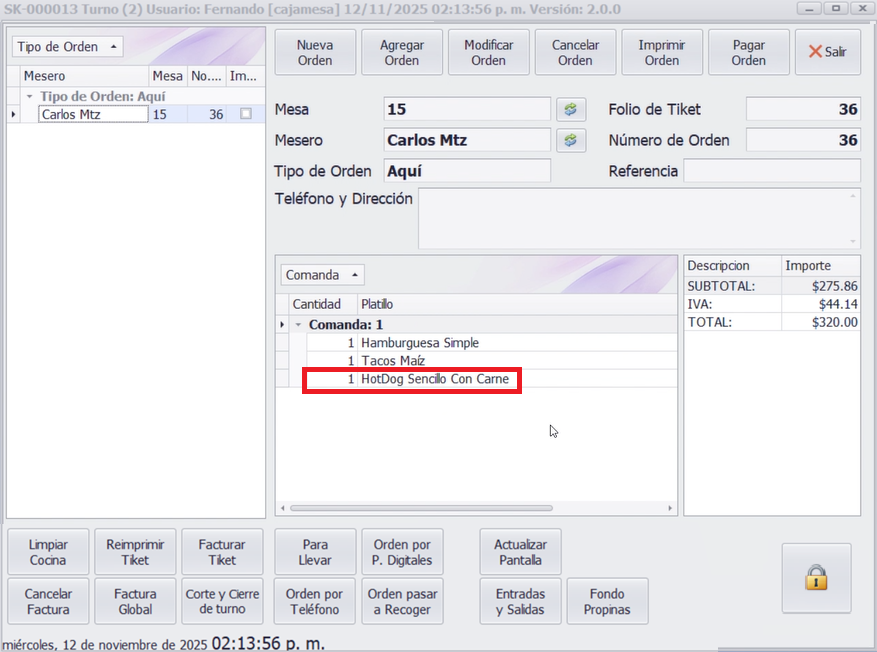
Task: Click refresh icon beside Mesa field
Action: tap(570, 109)
